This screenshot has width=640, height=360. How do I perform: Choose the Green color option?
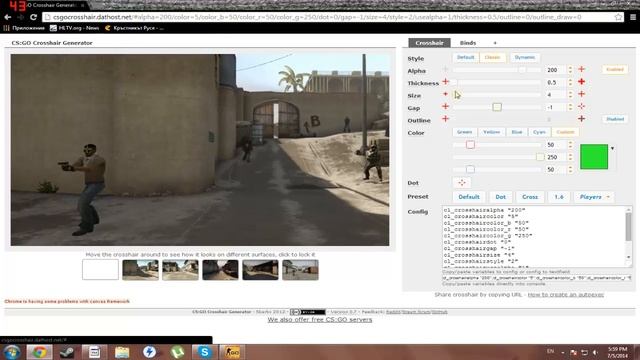tap(464, 132)
